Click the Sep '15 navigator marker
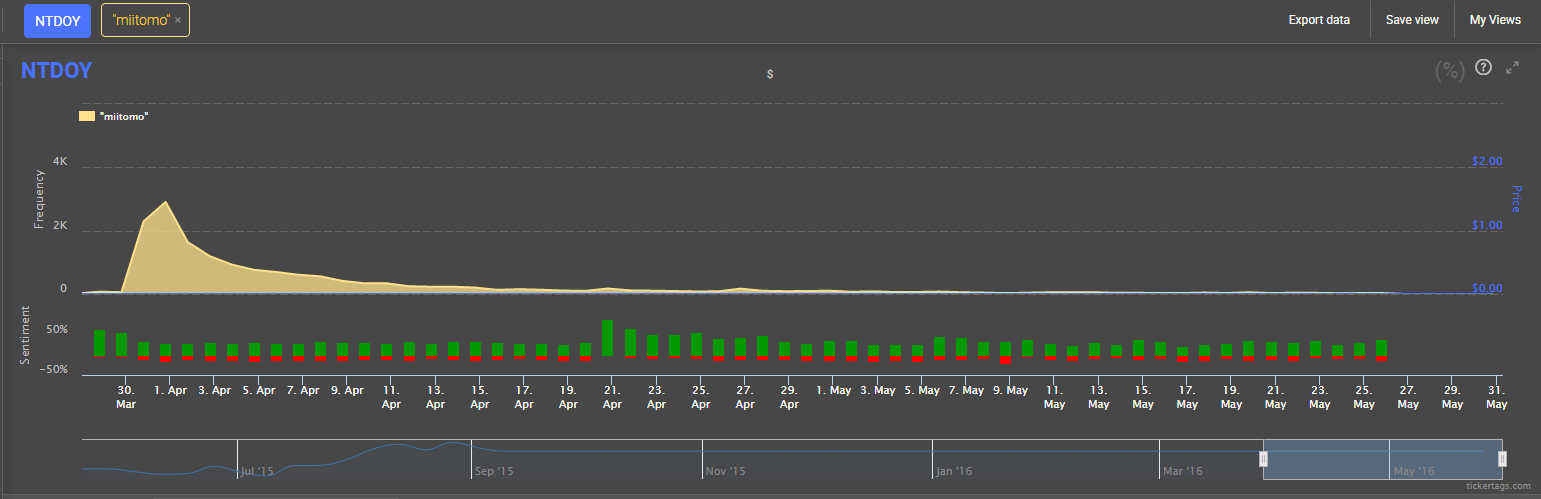The height and width of the screenshot is (499, 1541). (493, 470)
